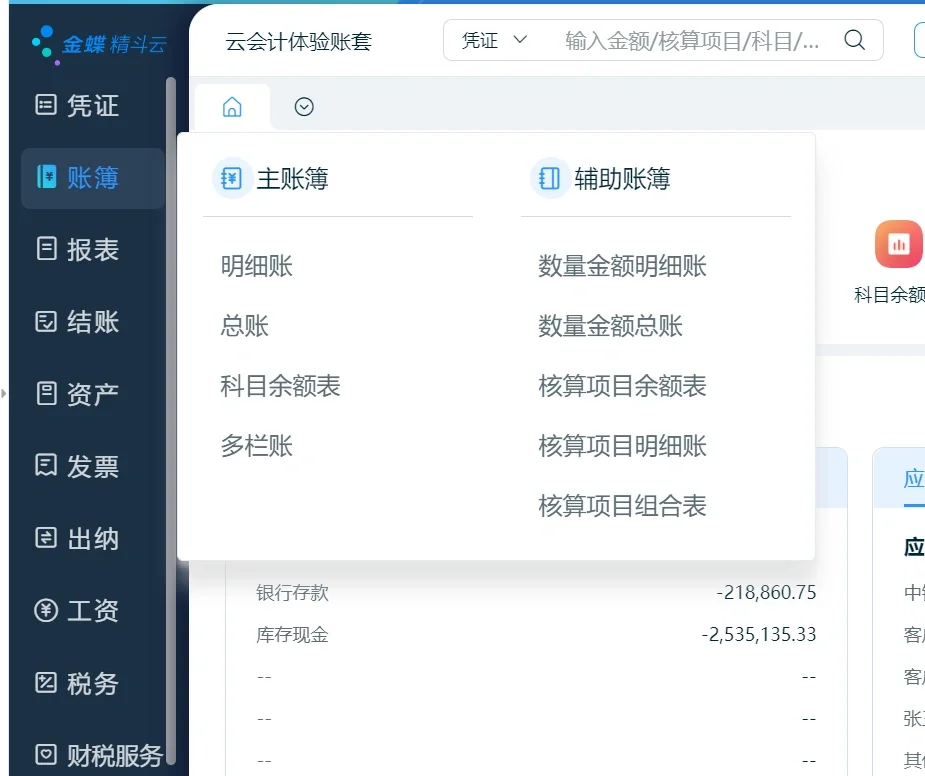Open the 总账 report
Screen dimensions: 925x776
click(243, 326)
